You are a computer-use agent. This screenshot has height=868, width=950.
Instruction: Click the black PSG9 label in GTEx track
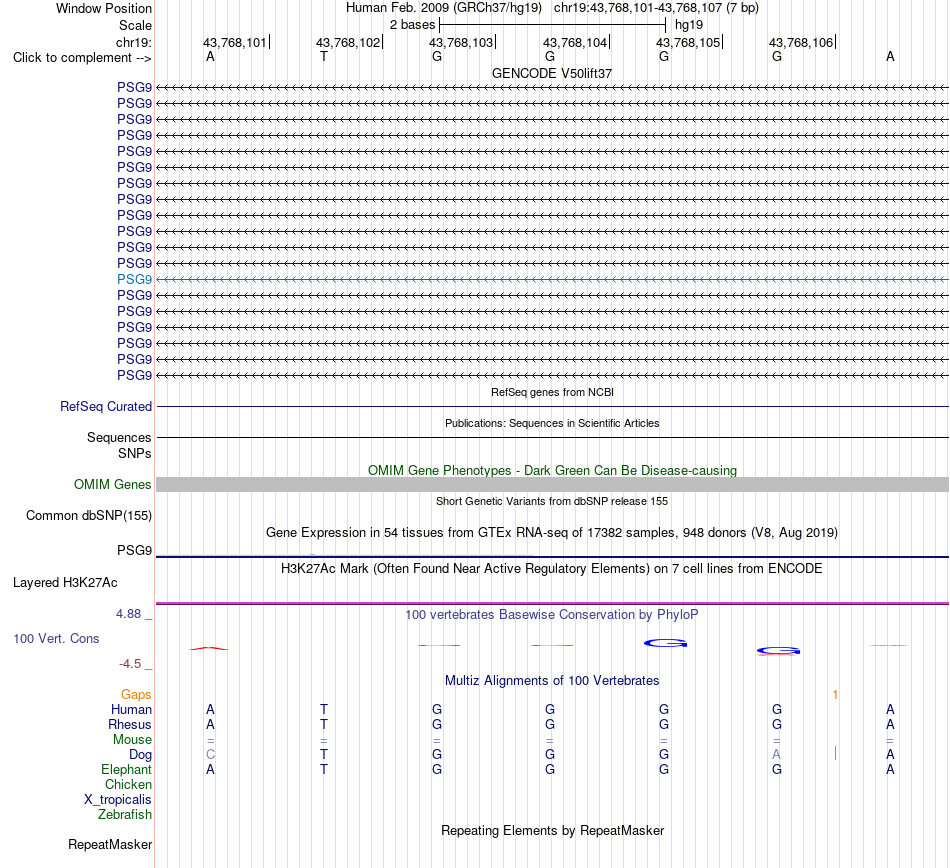134,550
